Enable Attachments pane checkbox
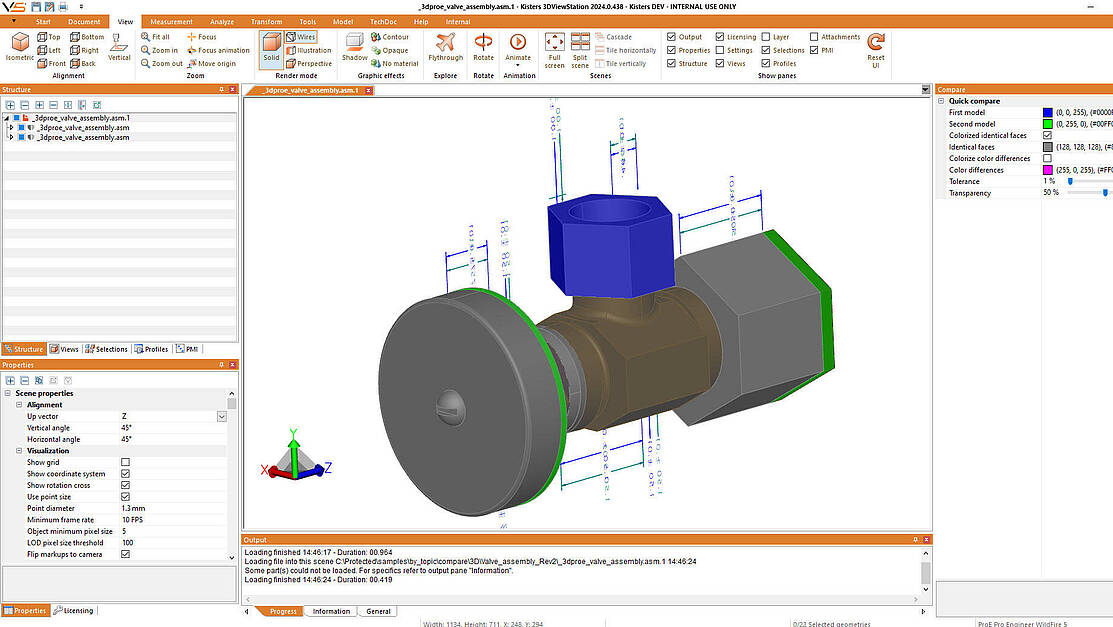The image size is (1113, 627). [x=814, y=37]
